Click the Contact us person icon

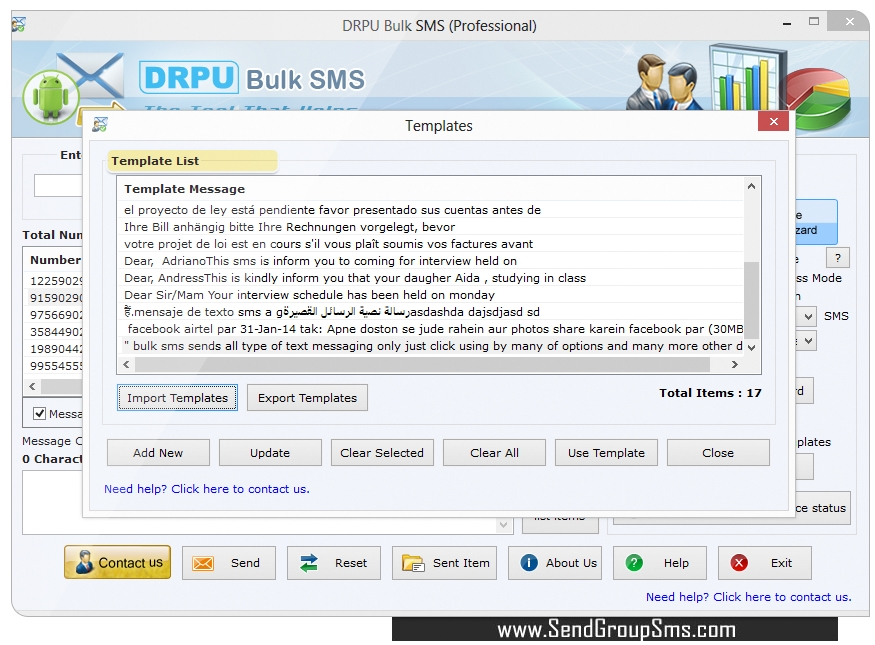(x=84, y=562)
